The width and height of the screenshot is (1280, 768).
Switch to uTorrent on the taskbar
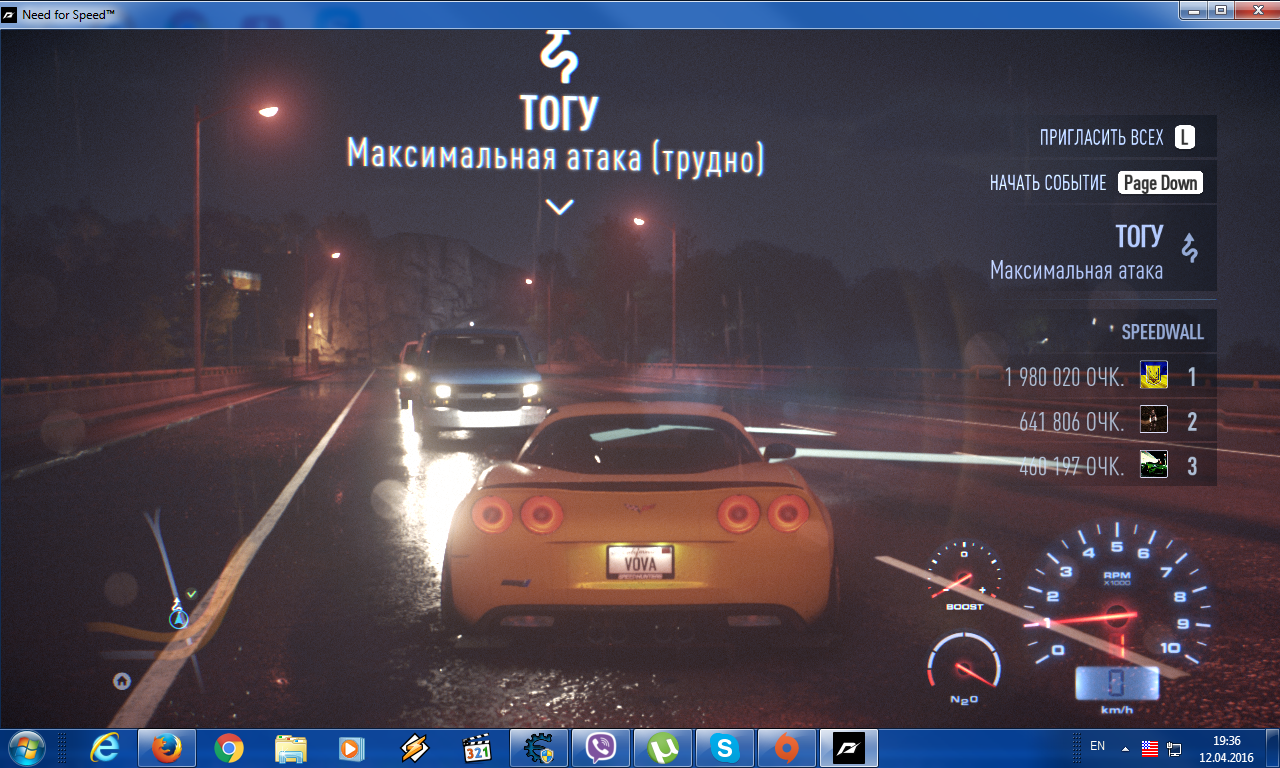pyautogui.click(x=662, y=747)
